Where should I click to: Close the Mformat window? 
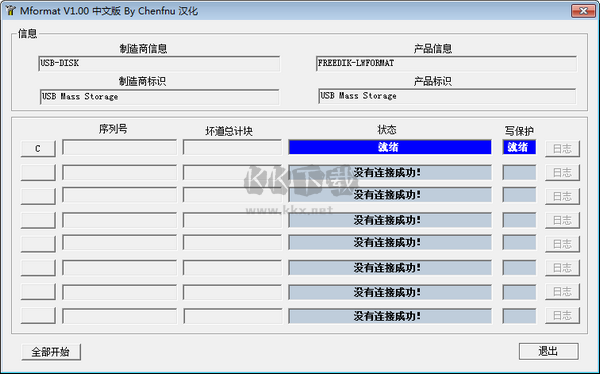pos(583,11)
